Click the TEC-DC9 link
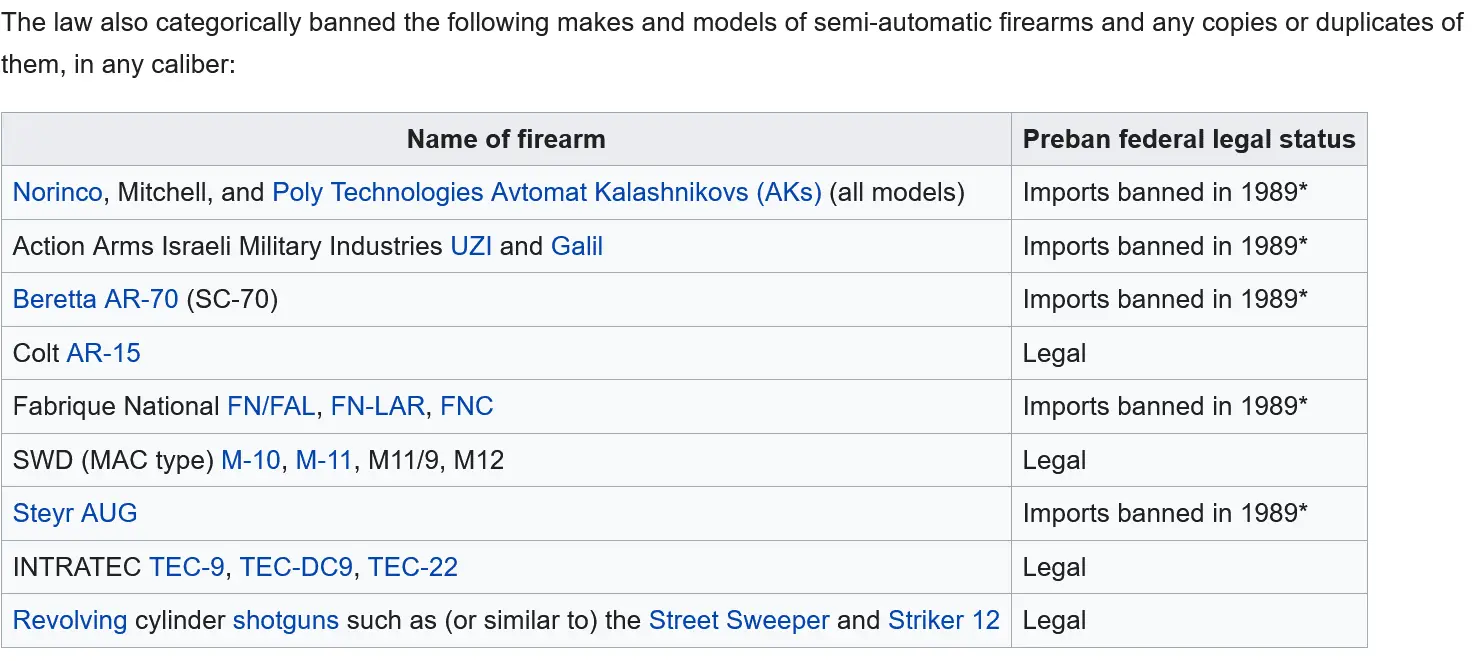This screenshot has height=661, width=1482. 296,567
